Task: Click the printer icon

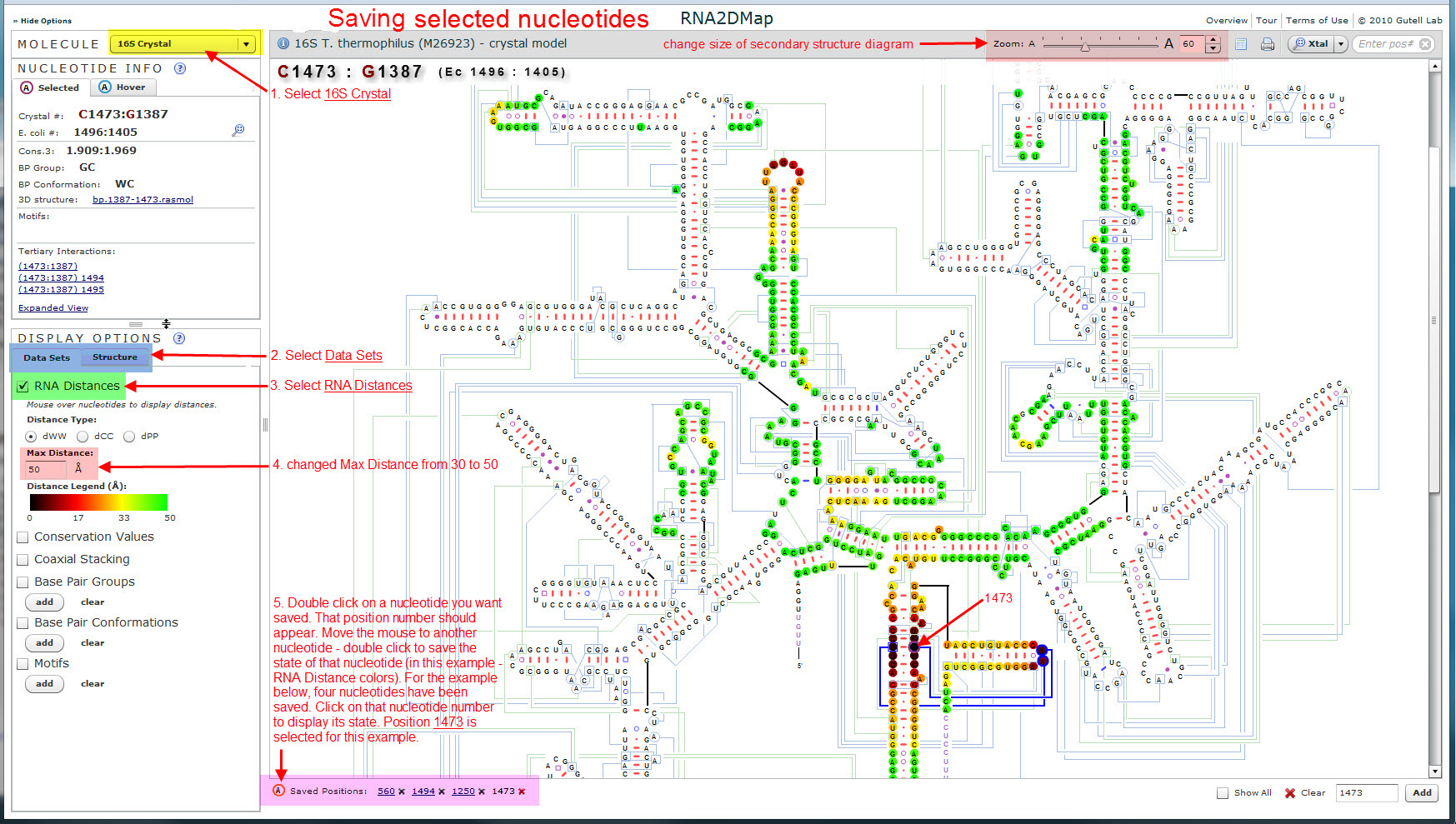Action: point(1268,44)
